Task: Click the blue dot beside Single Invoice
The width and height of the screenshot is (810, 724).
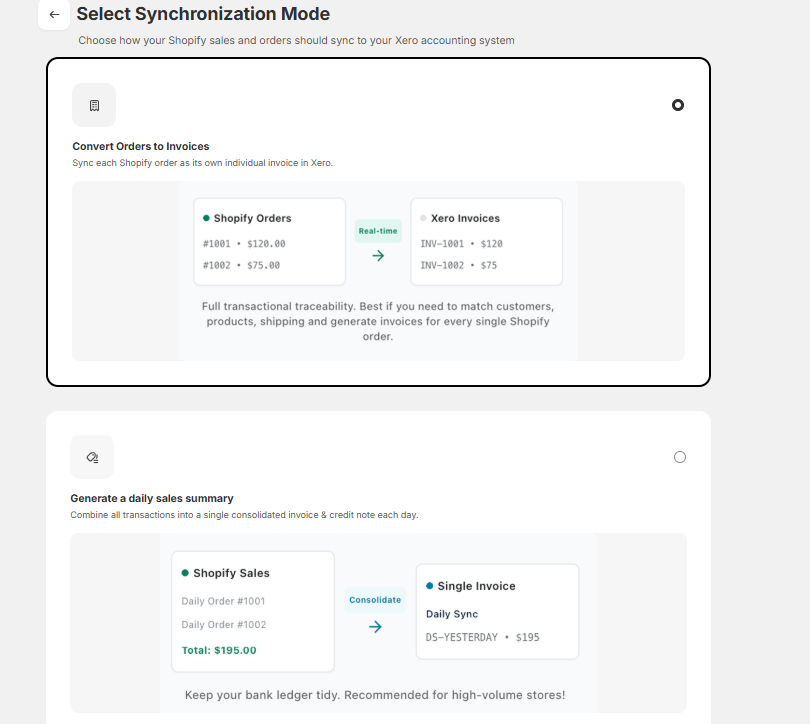Action: [429, 586]
